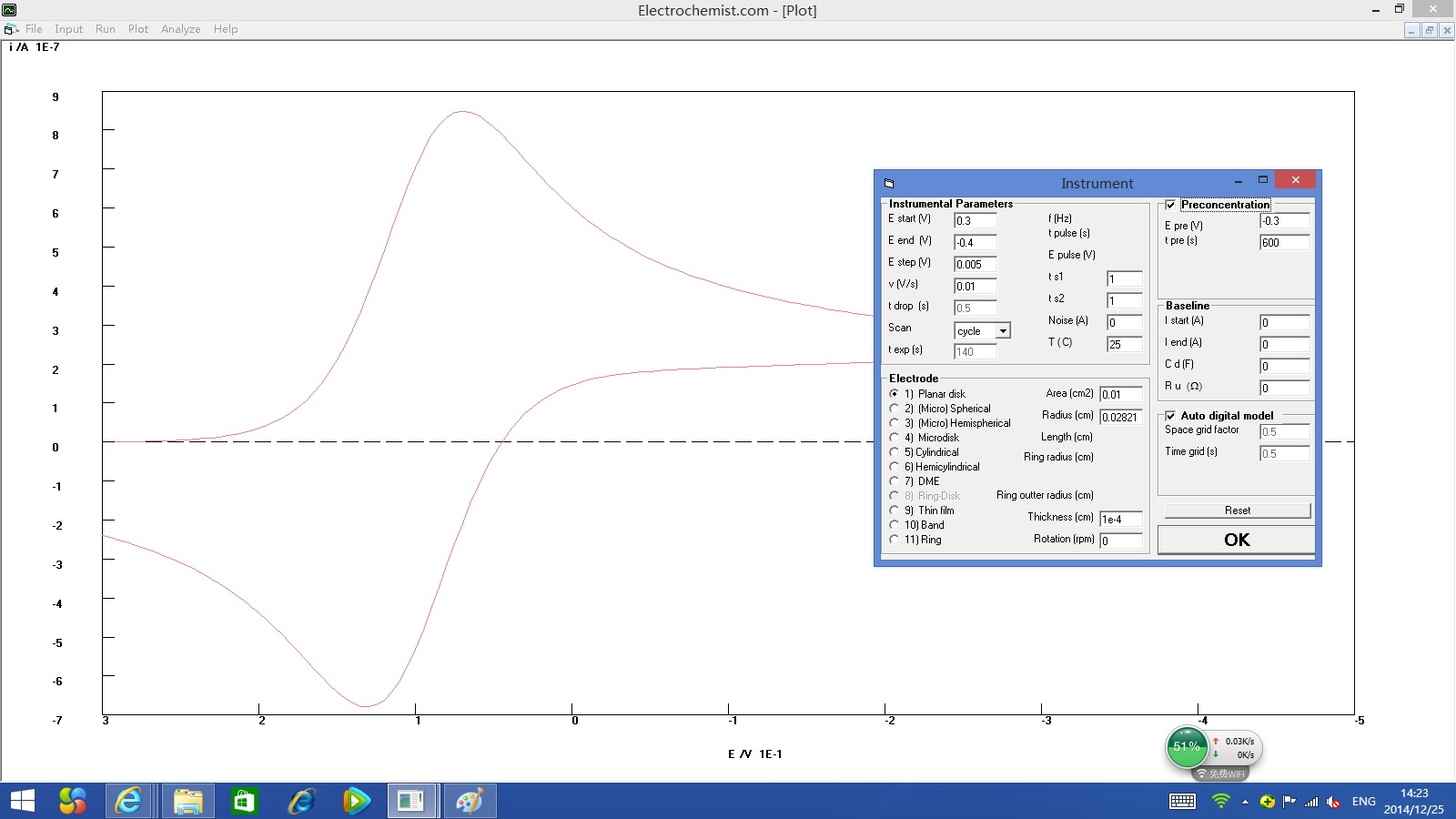Open Internet Explorer from the taskbar

[129, 801]
